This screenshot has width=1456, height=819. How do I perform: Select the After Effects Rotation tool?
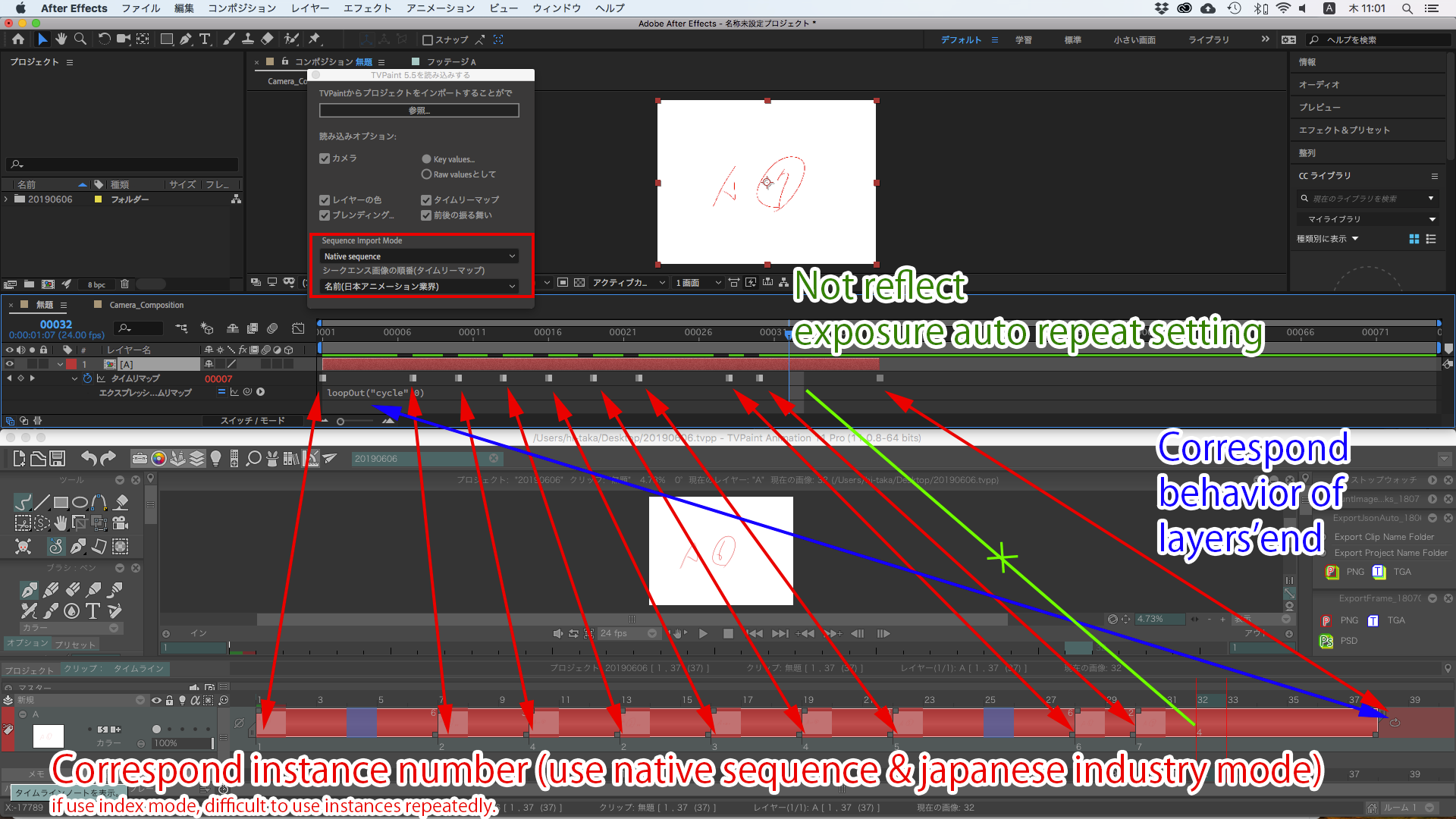point(105,39)
